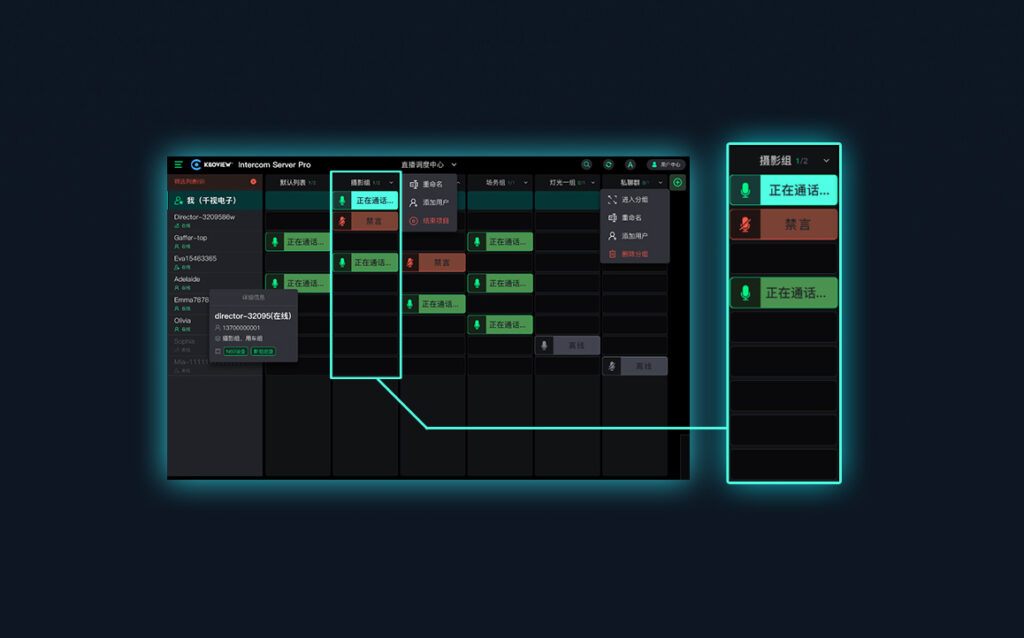Viewport: 1024px width, 638px height.
Task: Click the language 'A' icon in top bar
Action: 630,164
